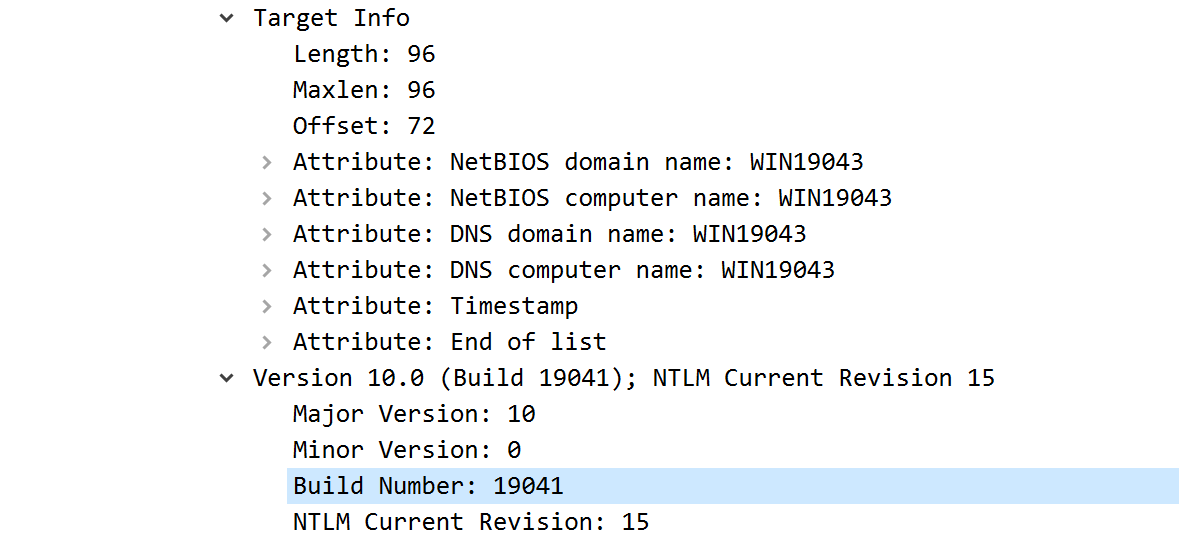Collapse the Version 10.0 tree node
Viewport: 1179px width, 544px height.
coord(228,378)
